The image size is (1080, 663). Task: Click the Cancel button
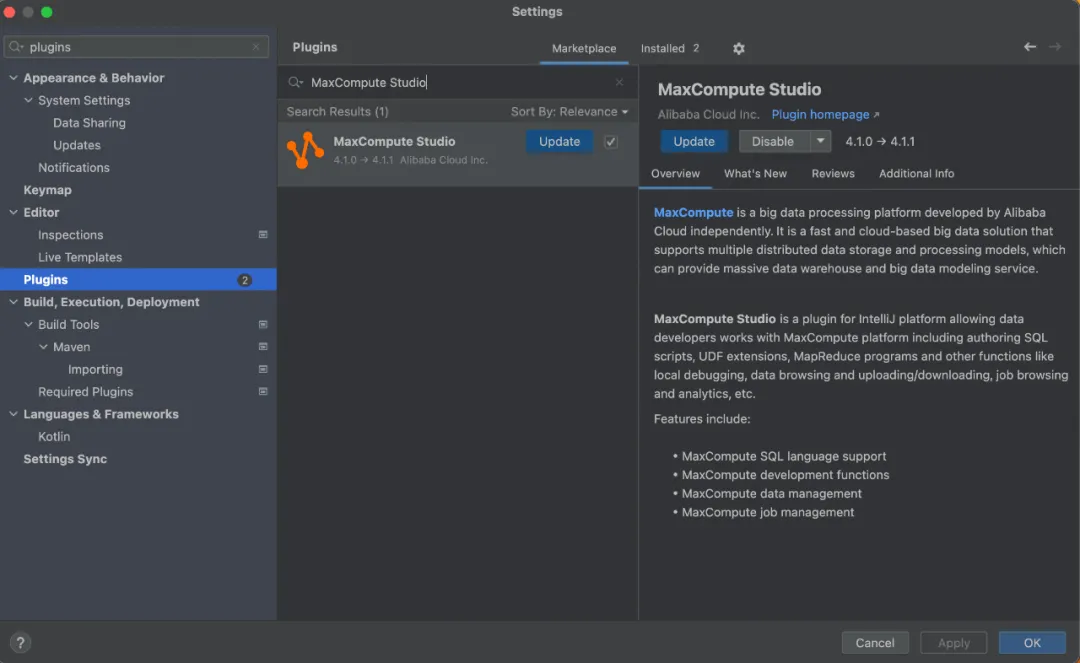875,643
